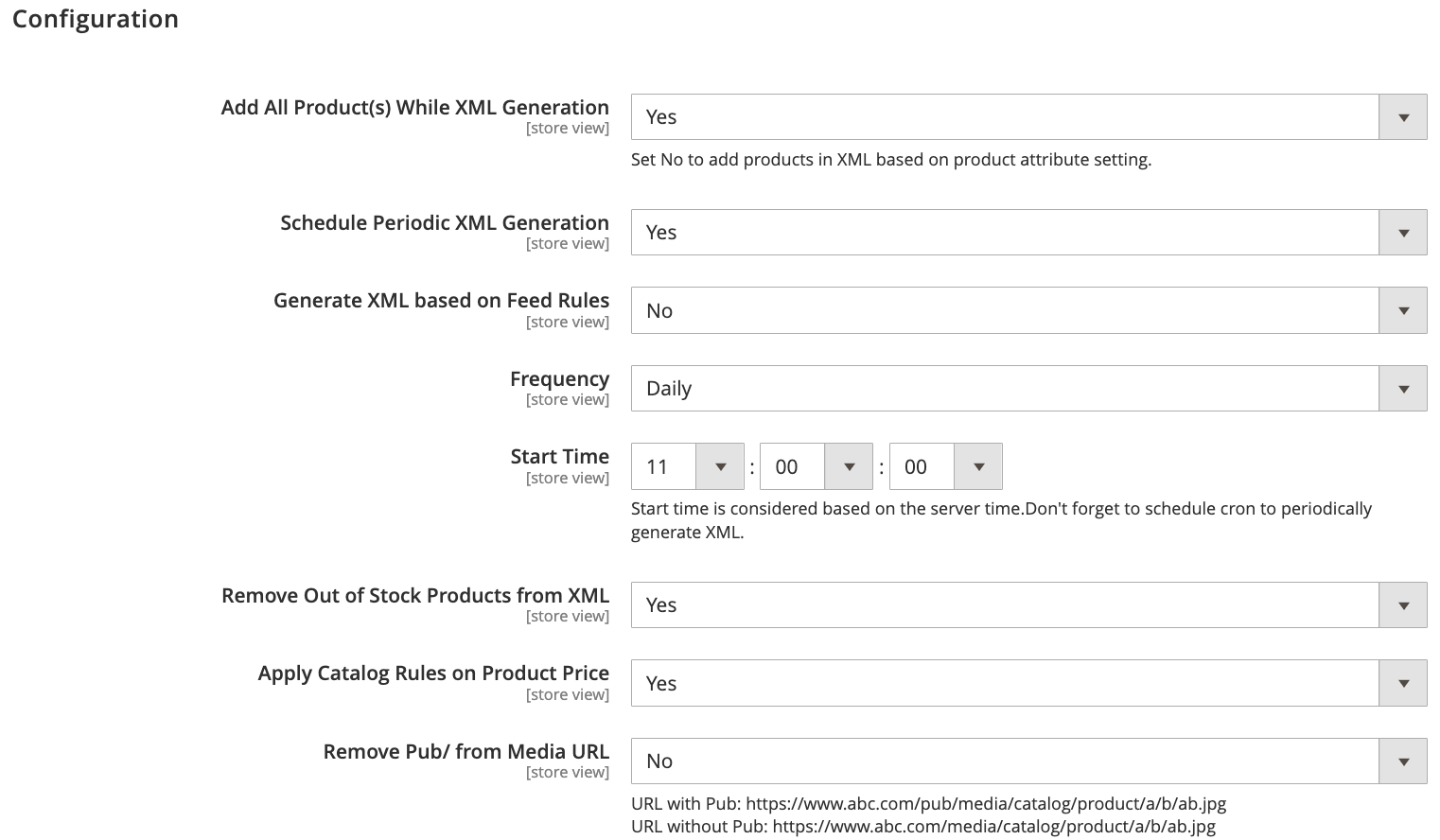Click the Start Time field label
Image resolution: width=1440 pixels, height=840 pixels.
pyautogui.click(x=559, y=456)
